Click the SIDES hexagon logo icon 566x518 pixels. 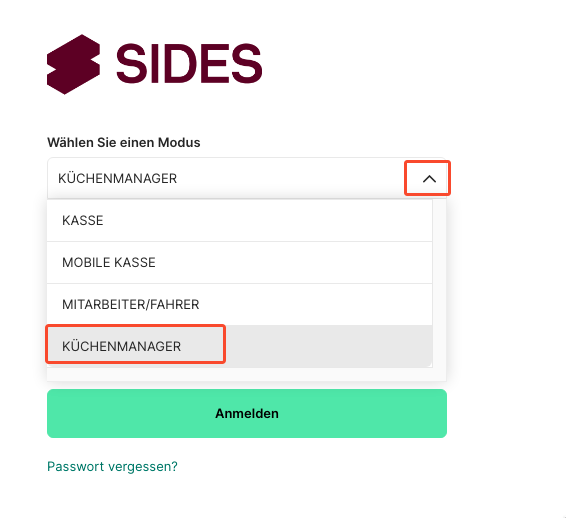pyautogui.click(x=73, y=64)
